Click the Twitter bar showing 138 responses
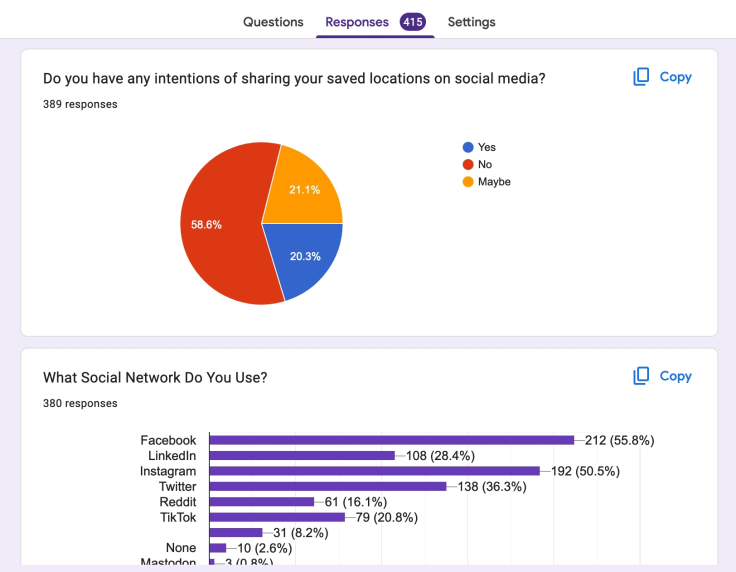This screenshot has height=572, width=736. coord(328,487)
